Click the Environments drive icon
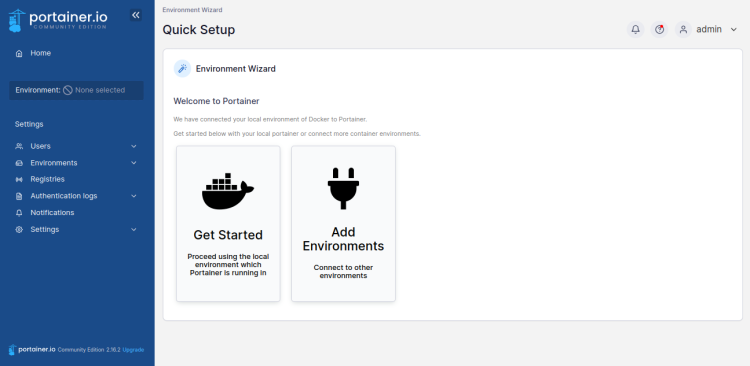This screenshot has height=366, width=750. (19, 163)
